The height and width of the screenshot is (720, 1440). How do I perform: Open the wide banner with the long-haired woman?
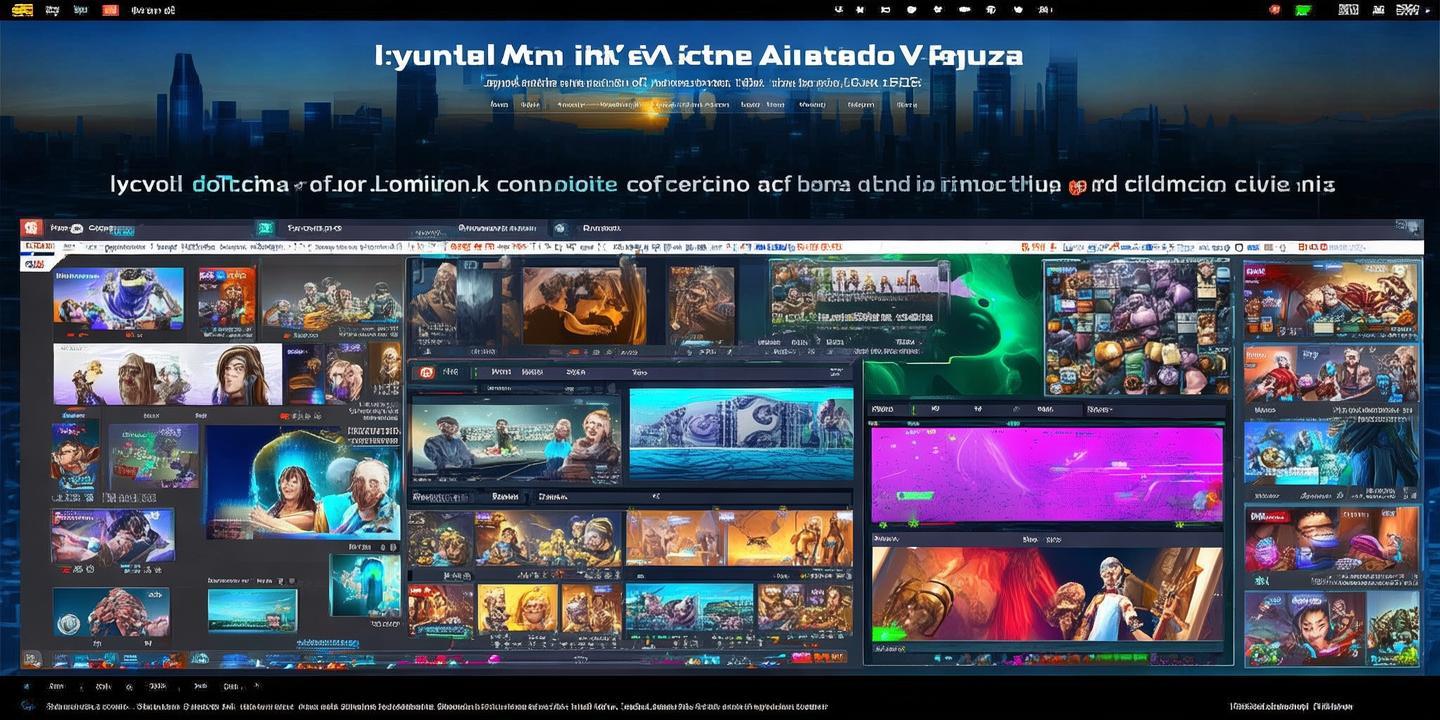click(167, 374)
